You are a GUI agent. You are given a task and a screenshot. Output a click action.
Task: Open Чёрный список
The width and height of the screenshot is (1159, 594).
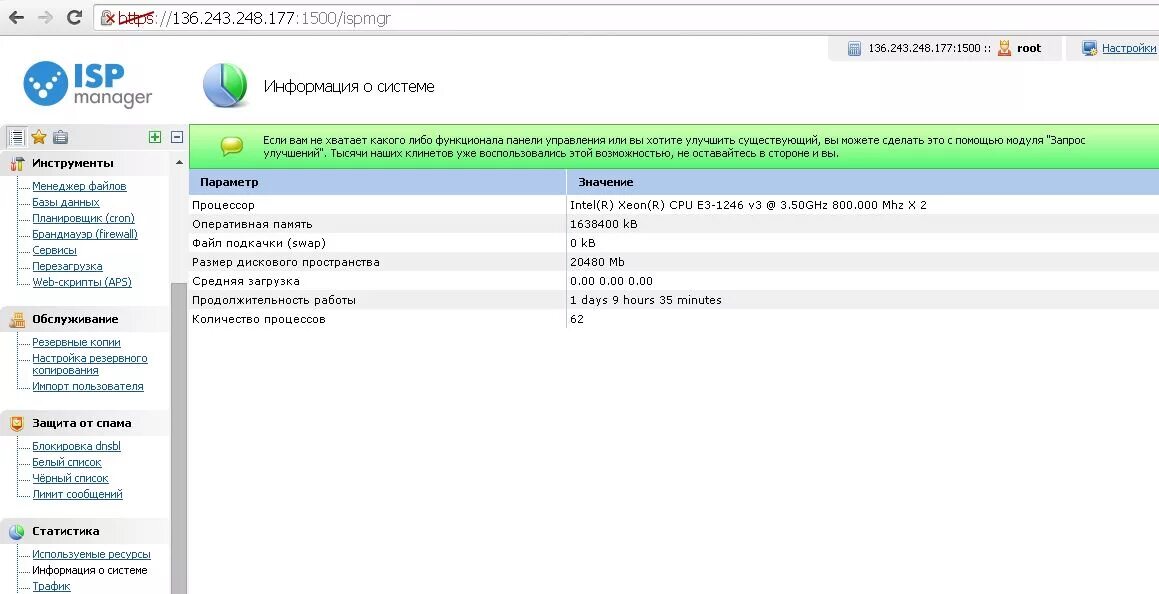tap(70, 478)
